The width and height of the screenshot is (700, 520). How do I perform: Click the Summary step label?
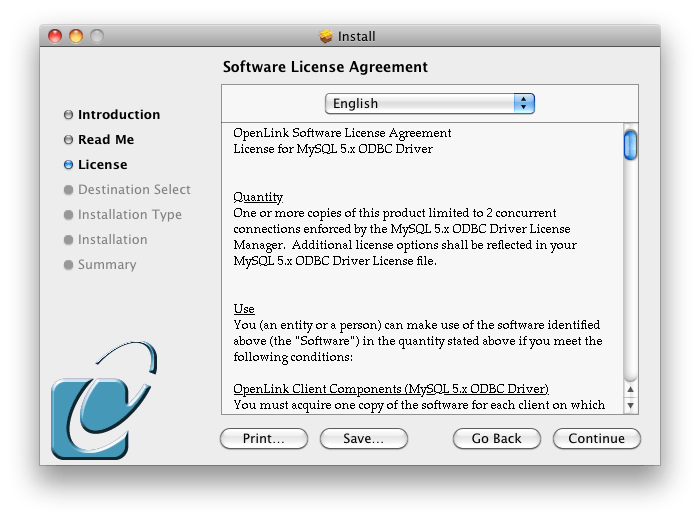pos(107,265)
